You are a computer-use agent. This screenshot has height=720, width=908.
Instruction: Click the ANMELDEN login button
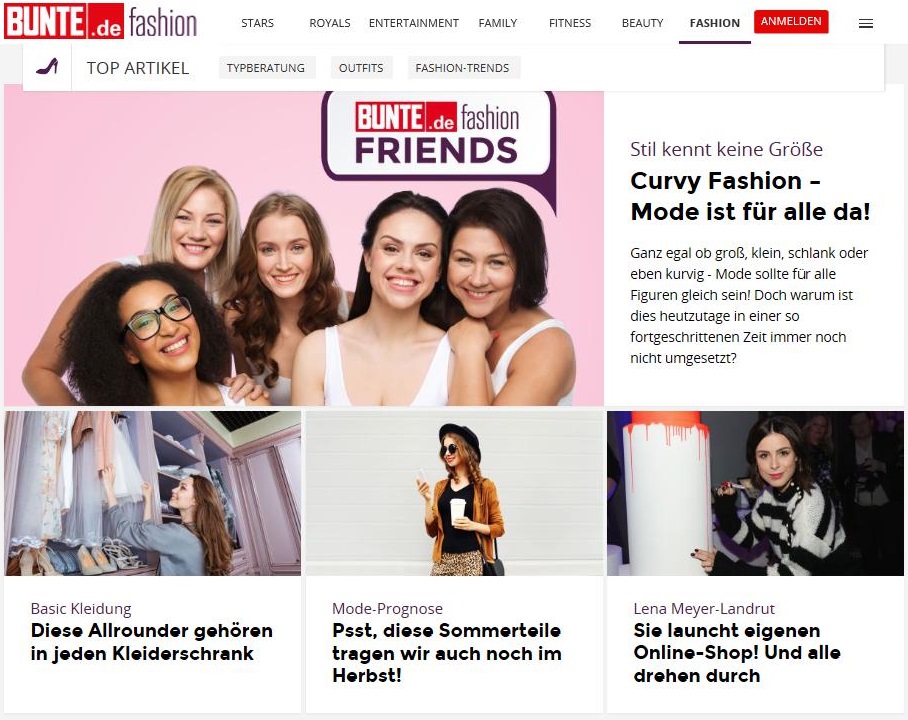(x=791, y=21)
